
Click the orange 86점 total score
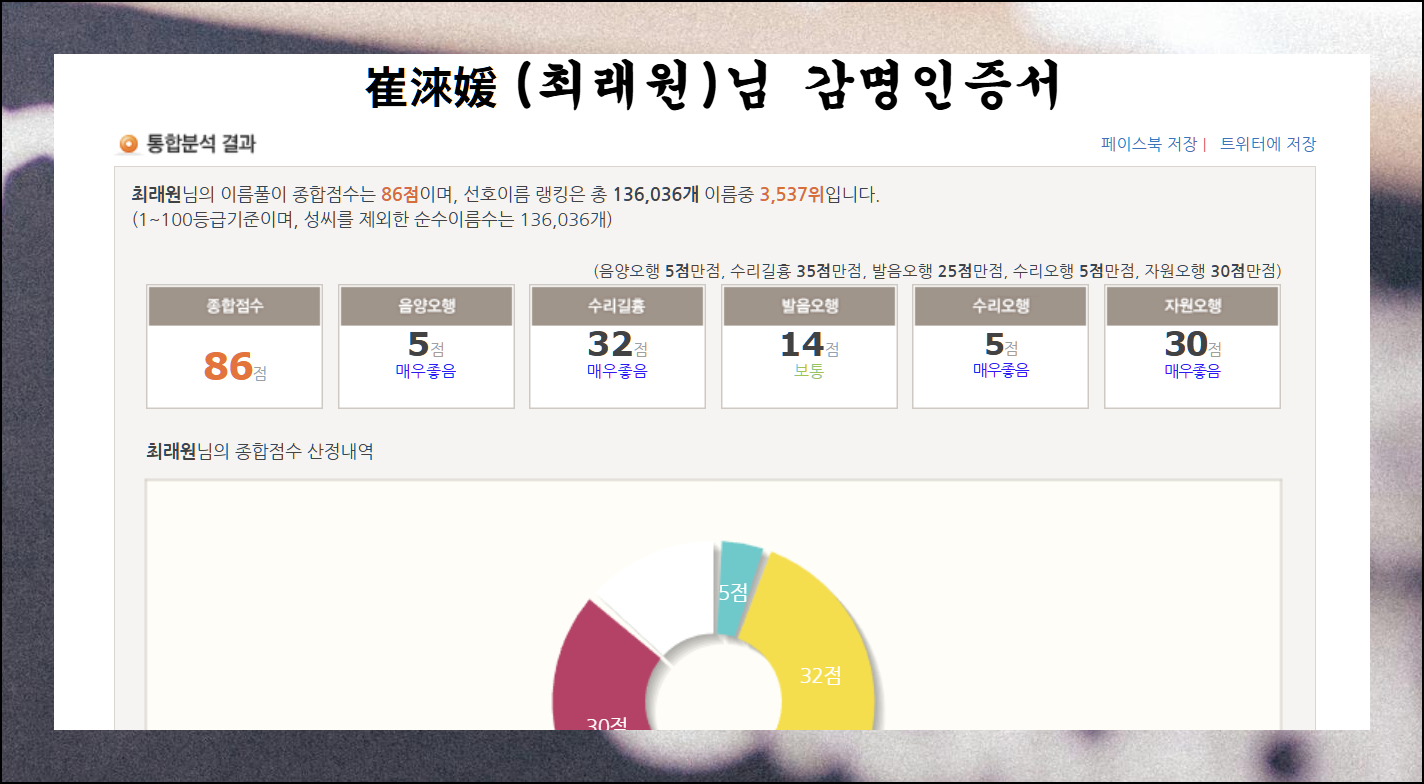[234, 367]
